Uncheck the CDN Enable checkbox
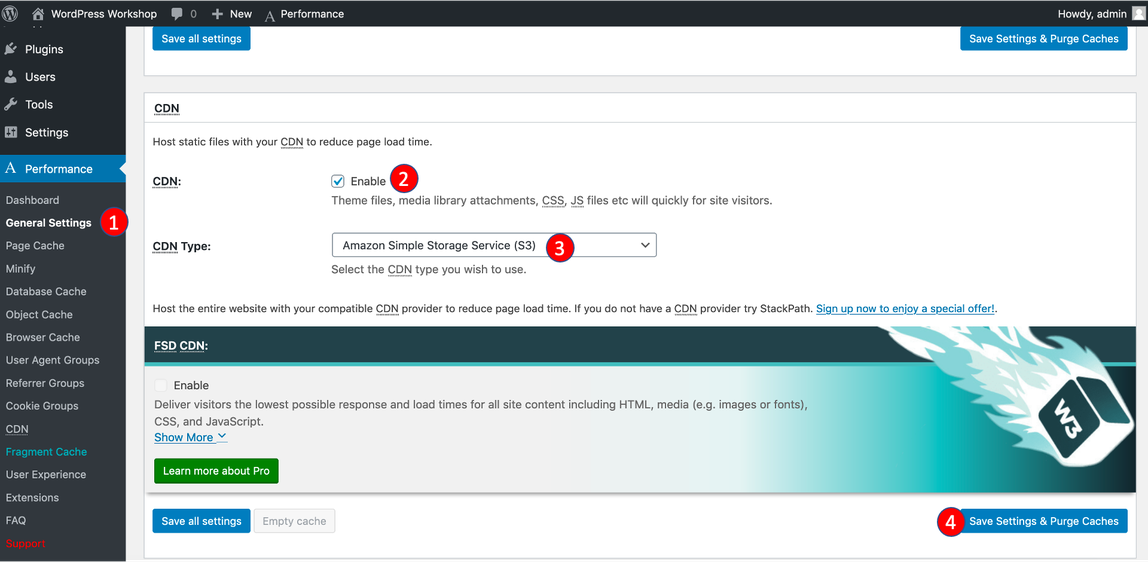Viewport: 1148px width, 562px height. point(338,181)
